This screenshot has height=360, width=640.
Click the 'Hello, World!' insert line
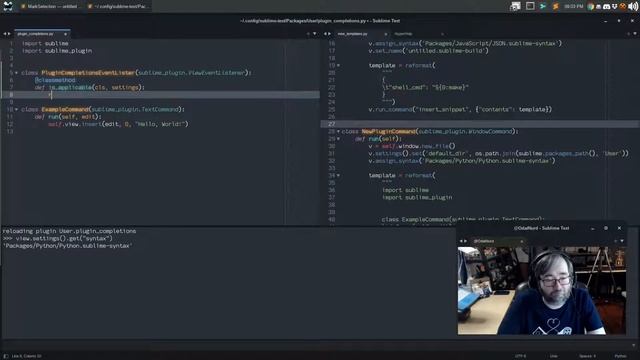pos(118,124)
